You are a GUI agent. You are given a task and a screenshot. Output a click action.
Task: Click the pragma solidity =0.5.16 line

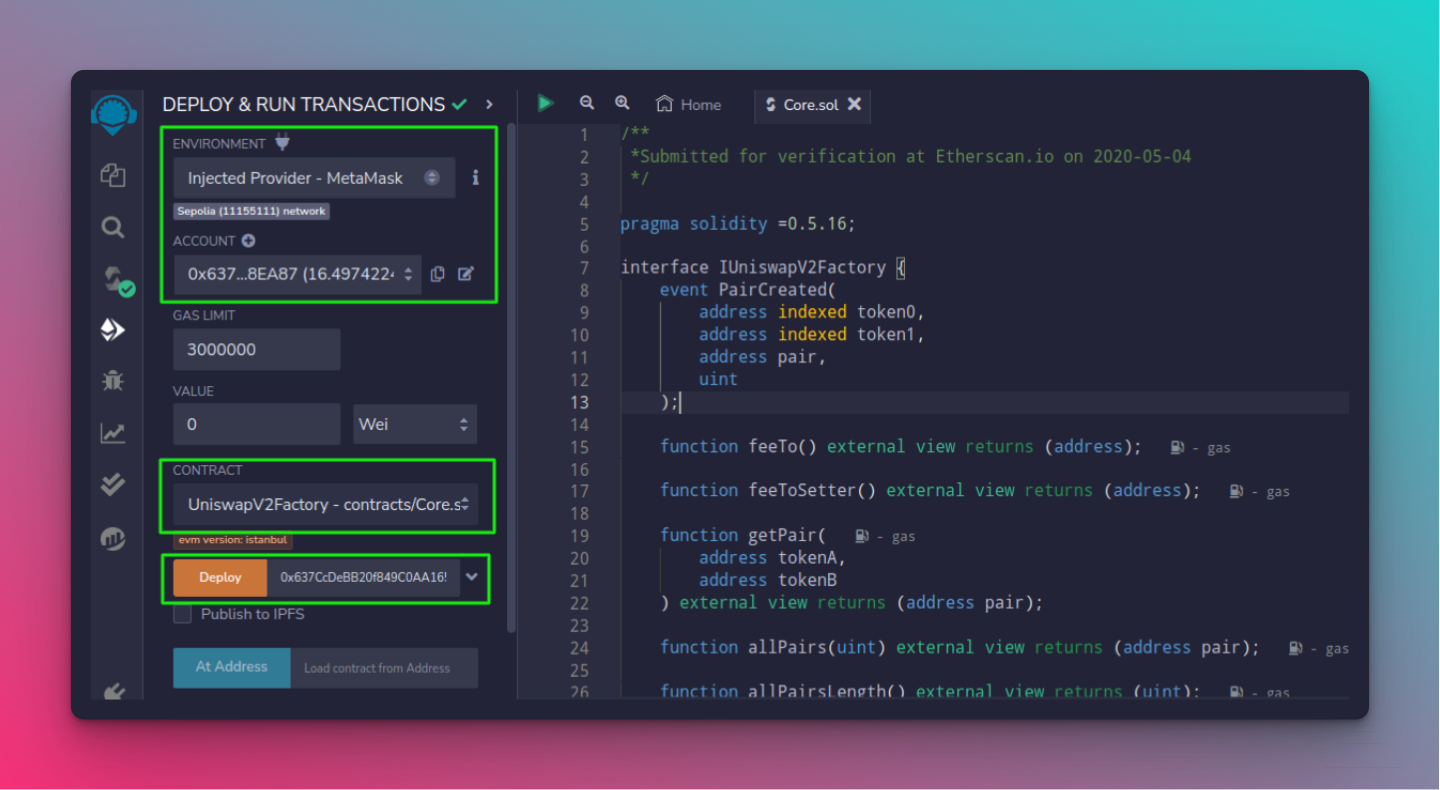(x=738, y=224)
